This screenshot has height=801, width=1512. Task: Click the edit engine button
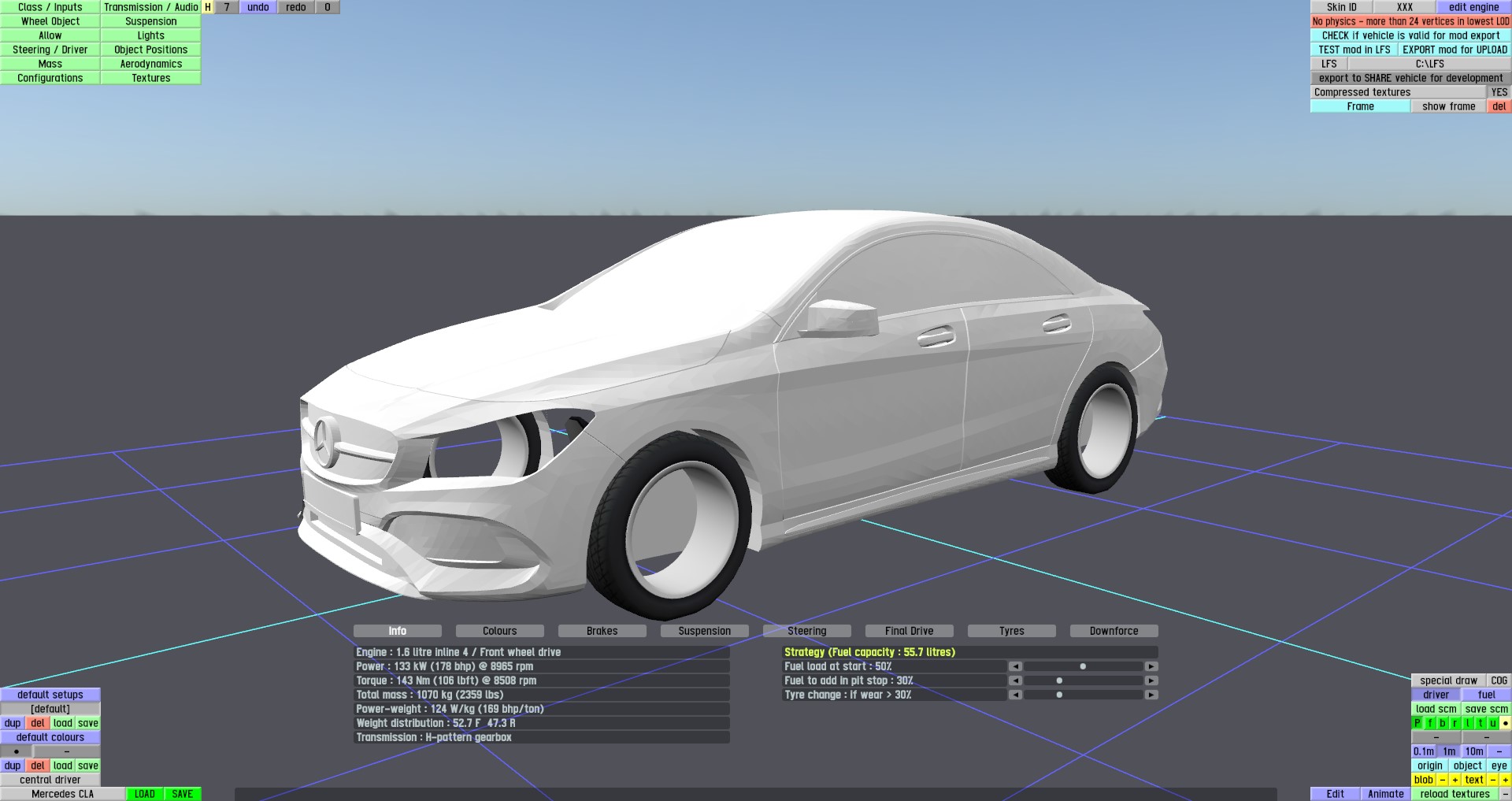tap(1474, 7)
